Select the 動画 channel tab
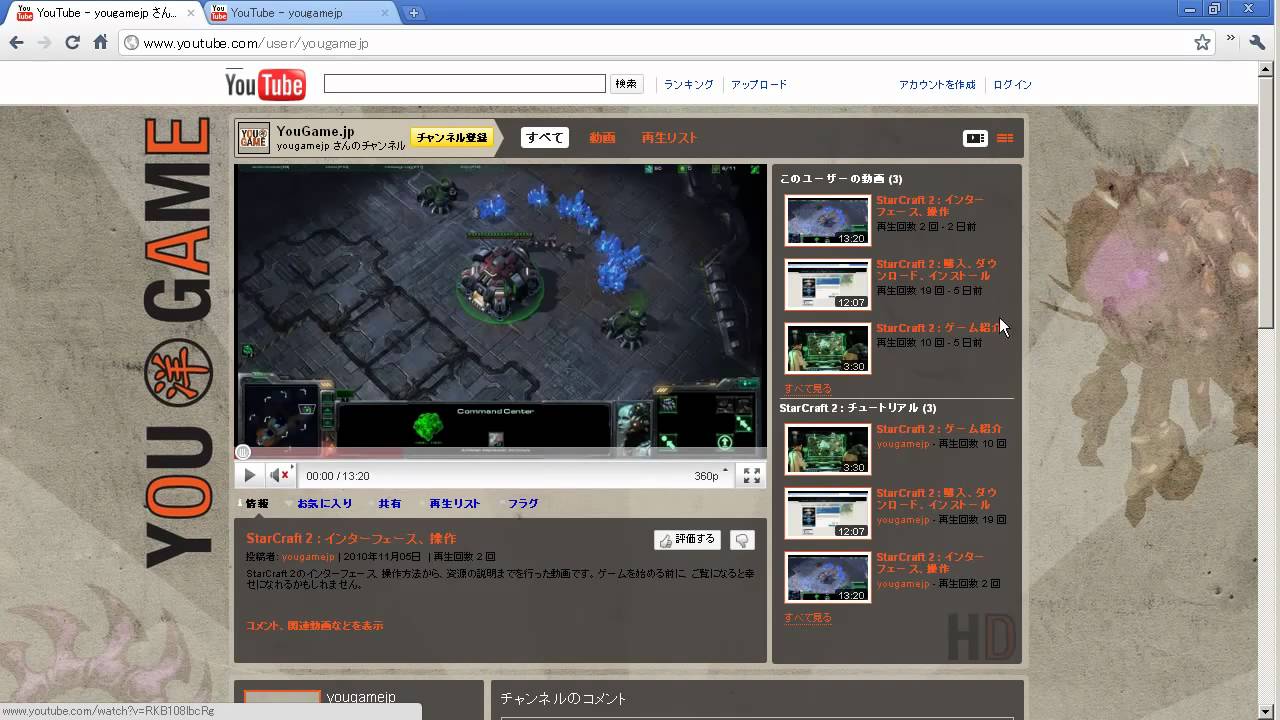 (x=602, y=138)
